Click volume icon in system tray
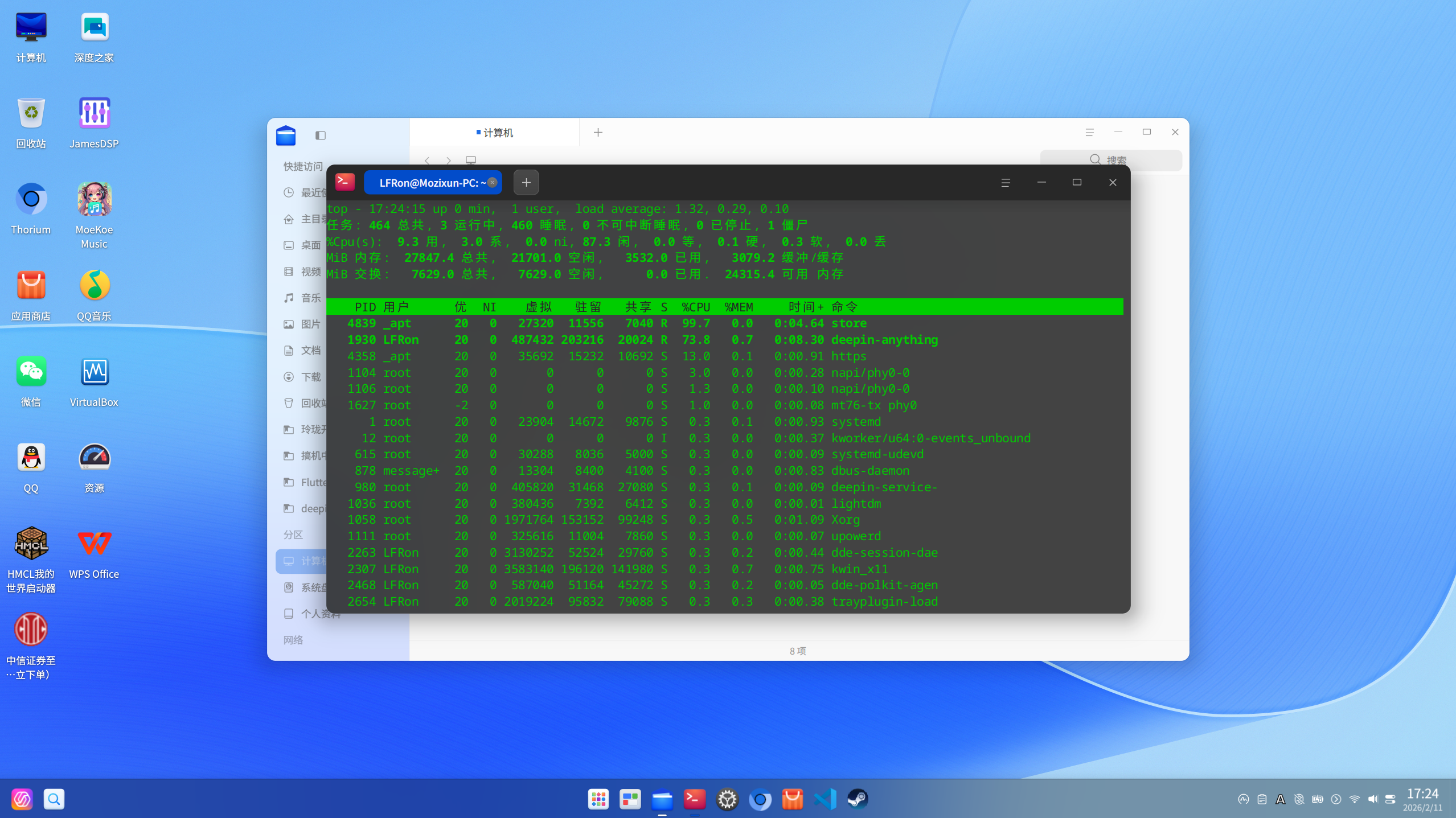The image size is (1456, 818). click(x=1372, y=799)
